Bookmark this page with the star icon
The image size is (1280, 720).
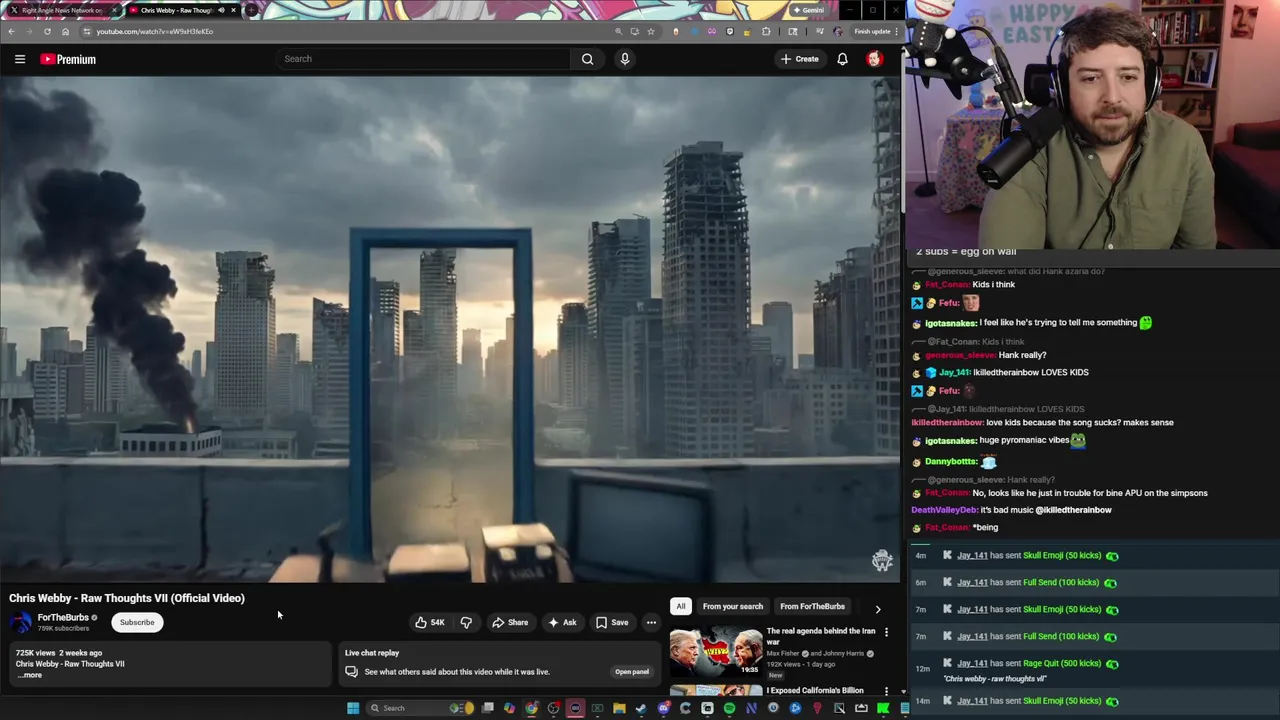coord(651,31)
